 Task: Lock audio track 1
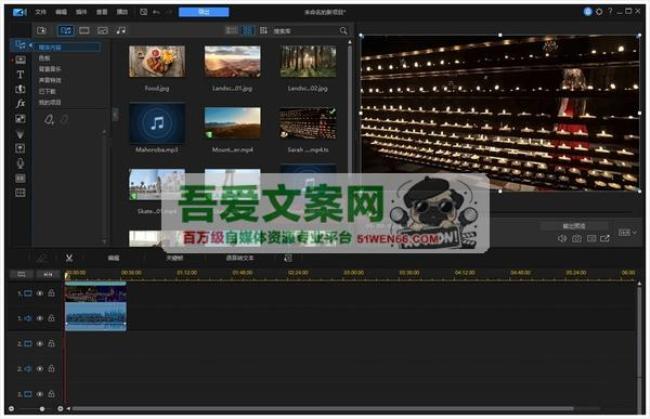pos(51,318)
